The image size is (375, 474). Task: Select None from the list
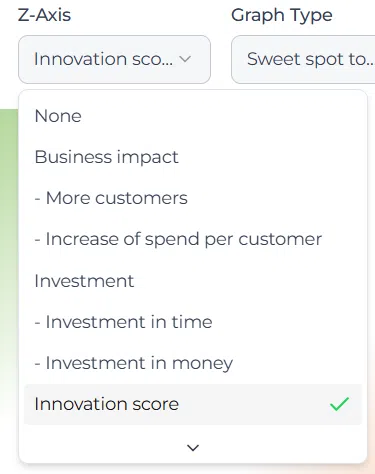[193, 116]
